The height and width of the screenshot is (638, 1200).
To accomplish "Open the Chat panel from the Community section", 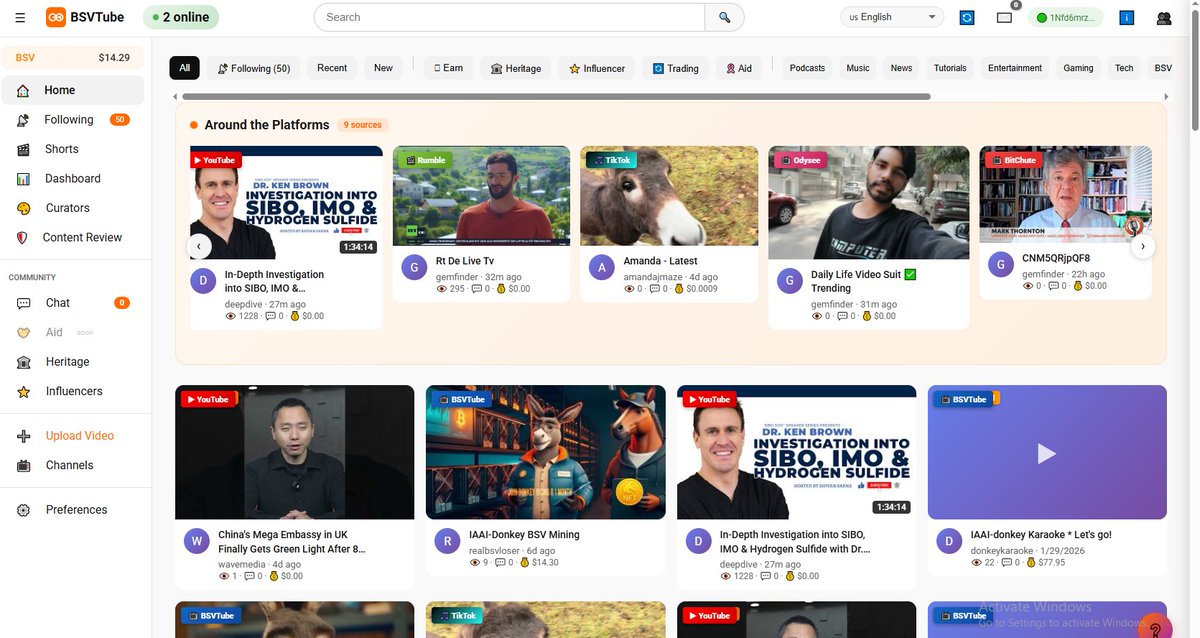I will point(57,302).
